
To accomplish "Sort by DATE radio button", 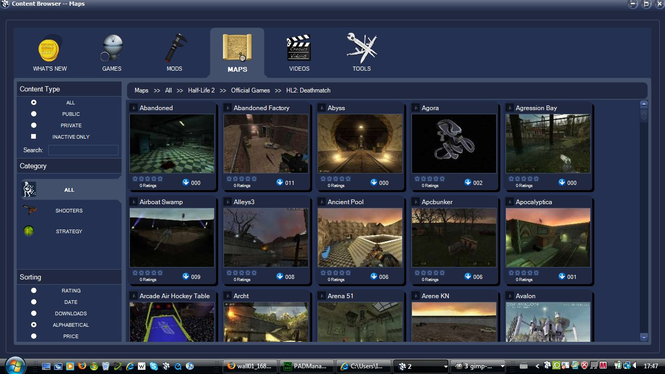I will (34, 302).
